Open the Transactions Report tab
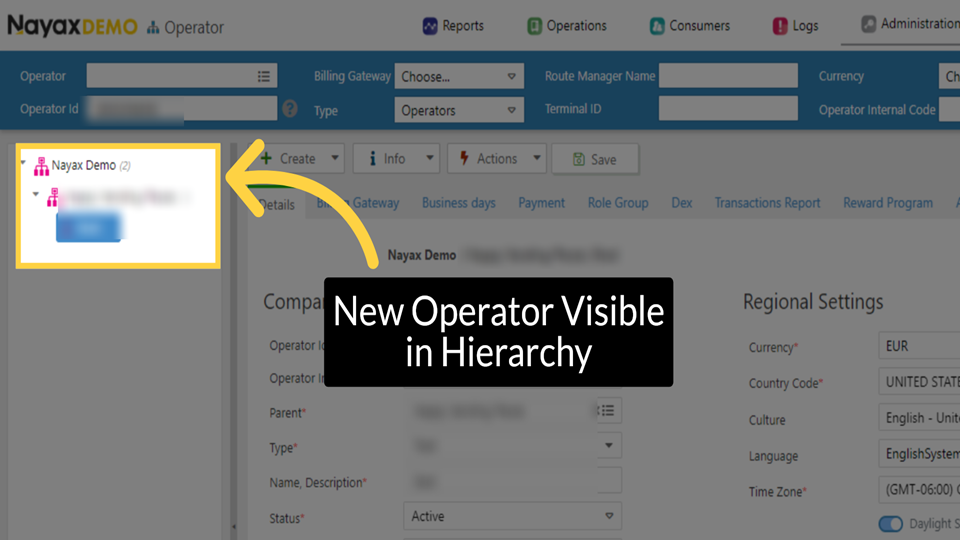 click(767, 203)
